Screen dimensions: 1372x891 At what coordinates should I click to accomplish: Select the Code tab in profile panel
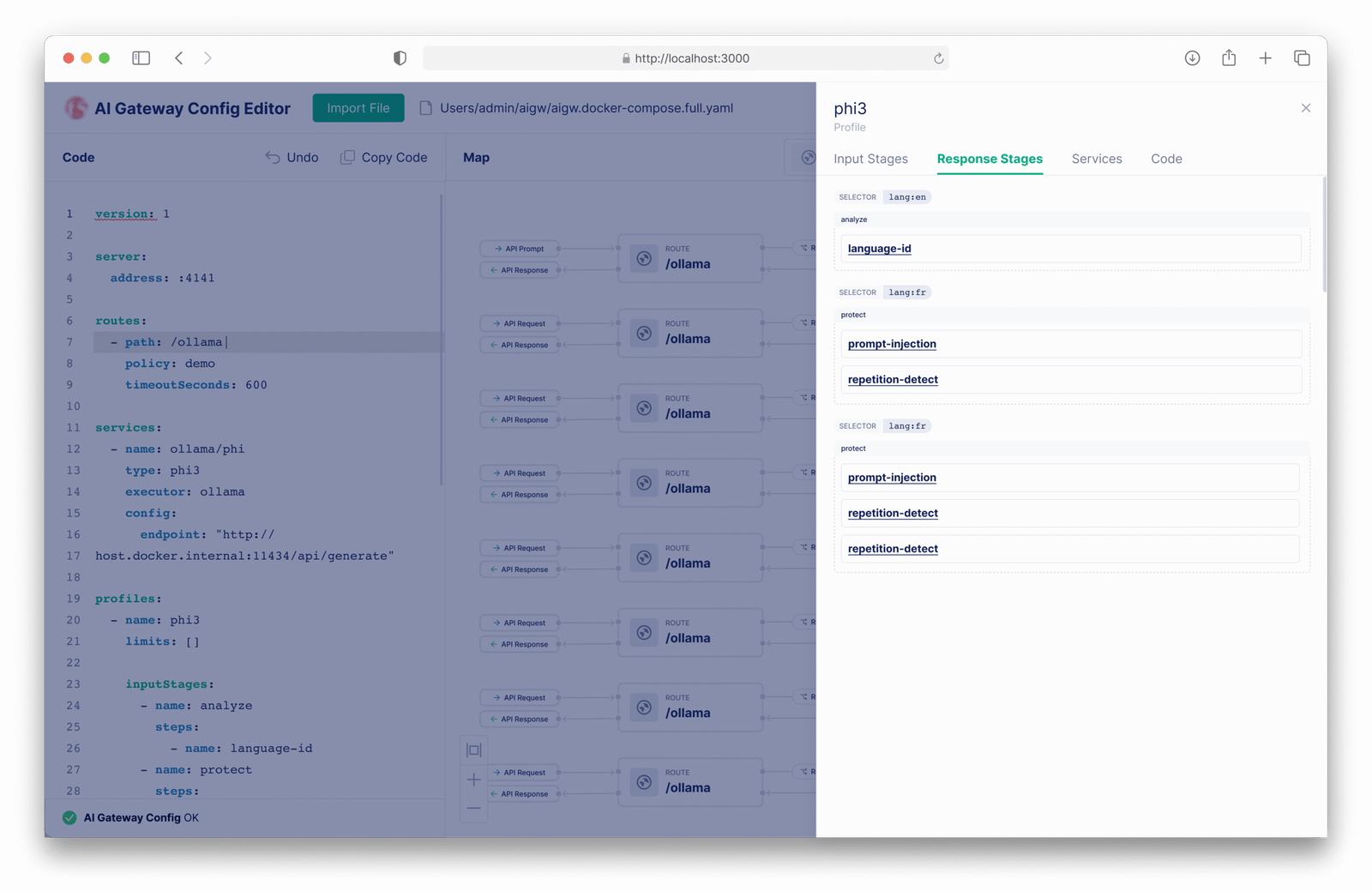[1166, 159]
